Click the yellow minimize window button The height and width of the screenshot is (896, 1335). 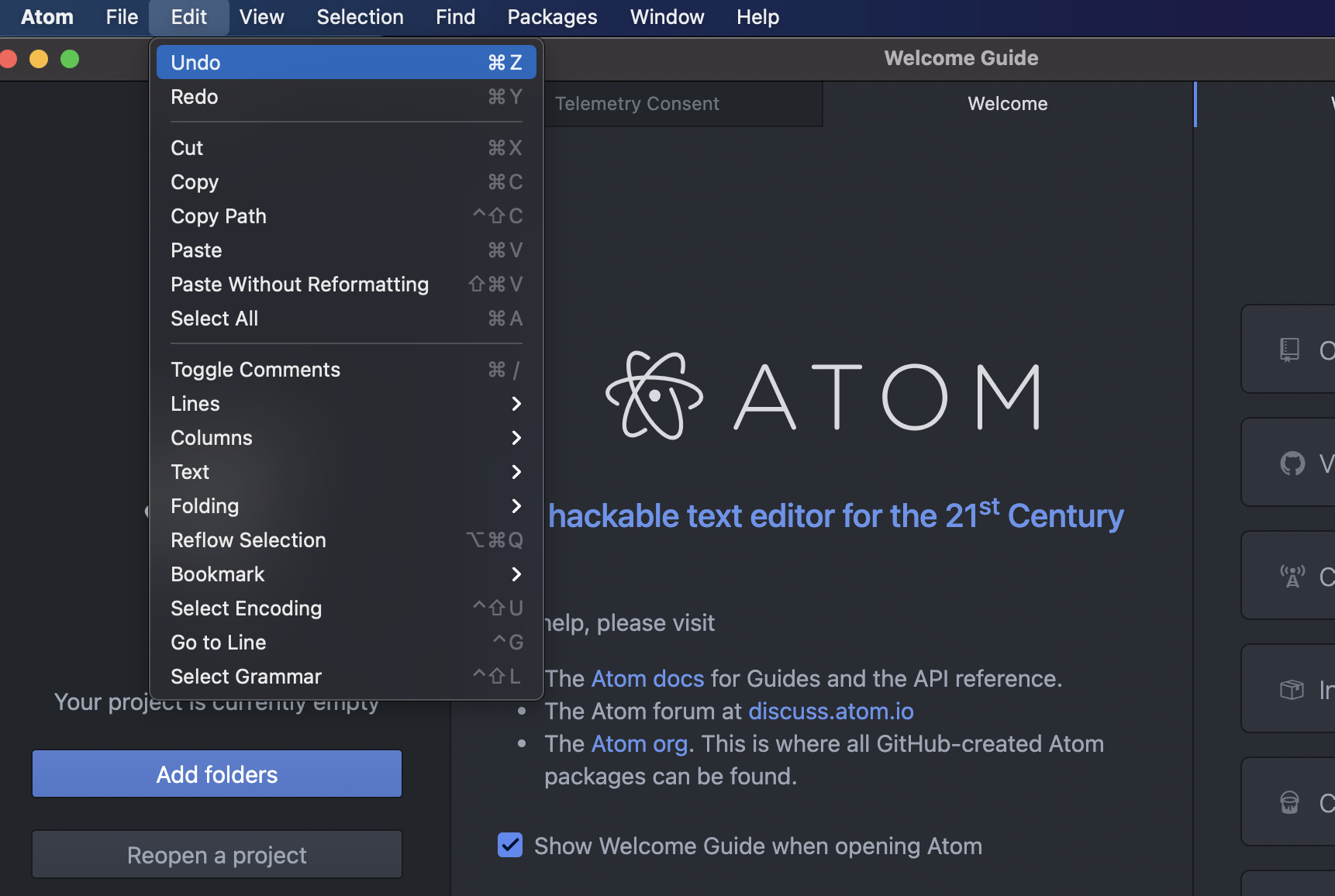(39, 59)
